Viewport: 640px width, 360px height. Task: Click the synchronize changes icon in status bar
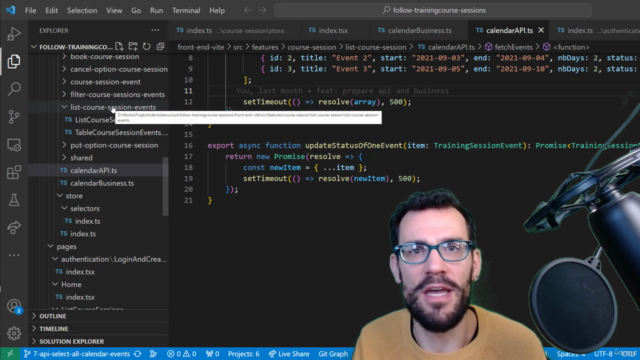(138, 354)
